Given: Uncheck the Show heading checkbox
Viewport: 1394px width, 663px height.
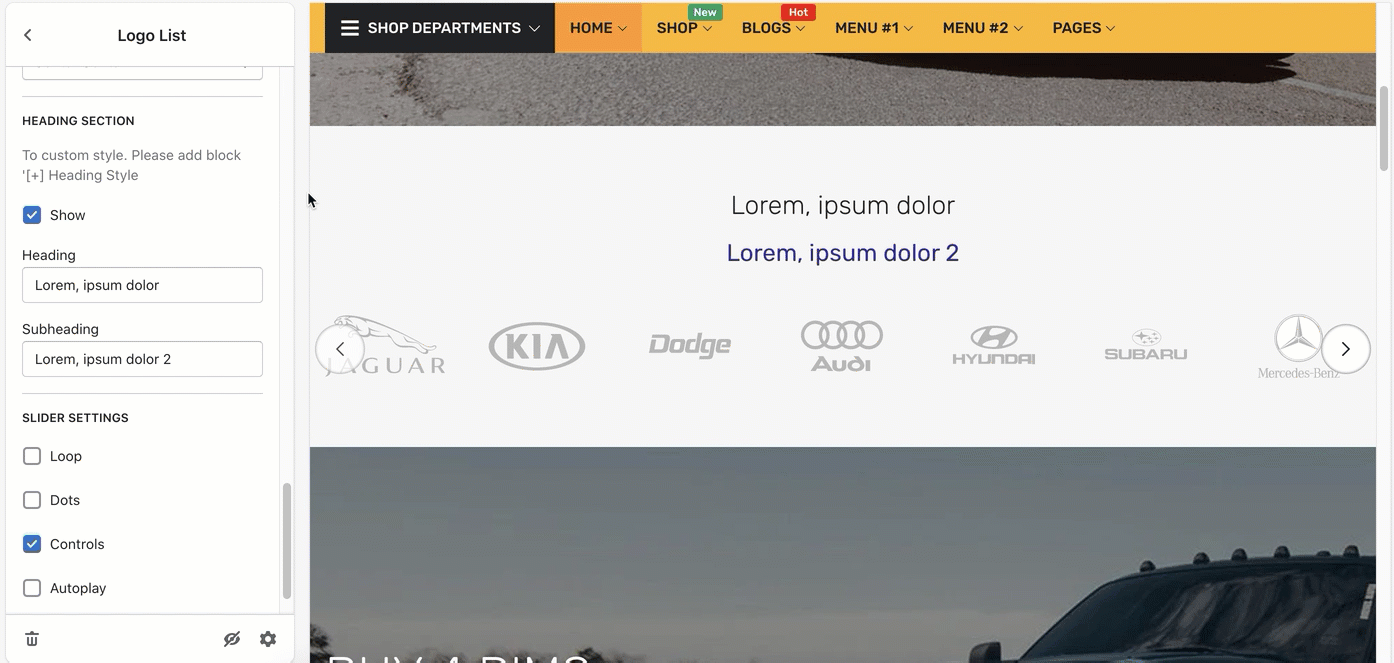Looking at the screenshot, I should [x=32, y=215].
